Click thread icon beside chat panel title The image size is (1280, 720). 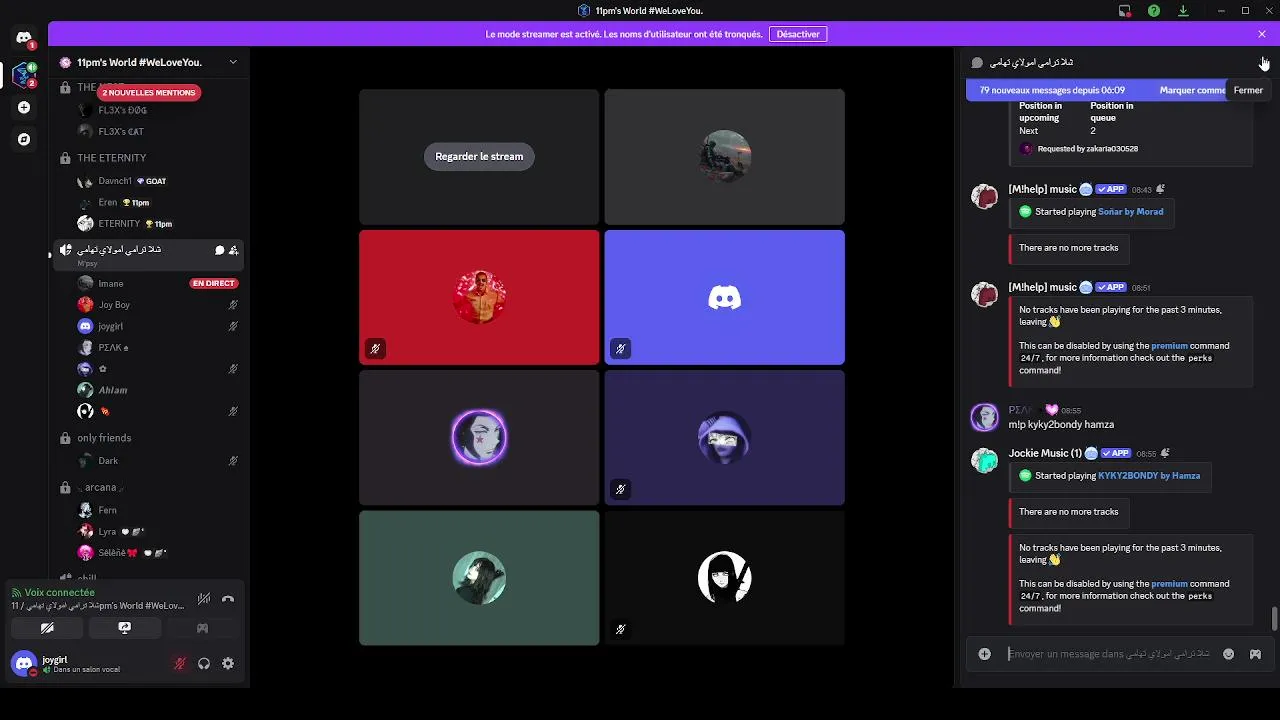point(977,62)
